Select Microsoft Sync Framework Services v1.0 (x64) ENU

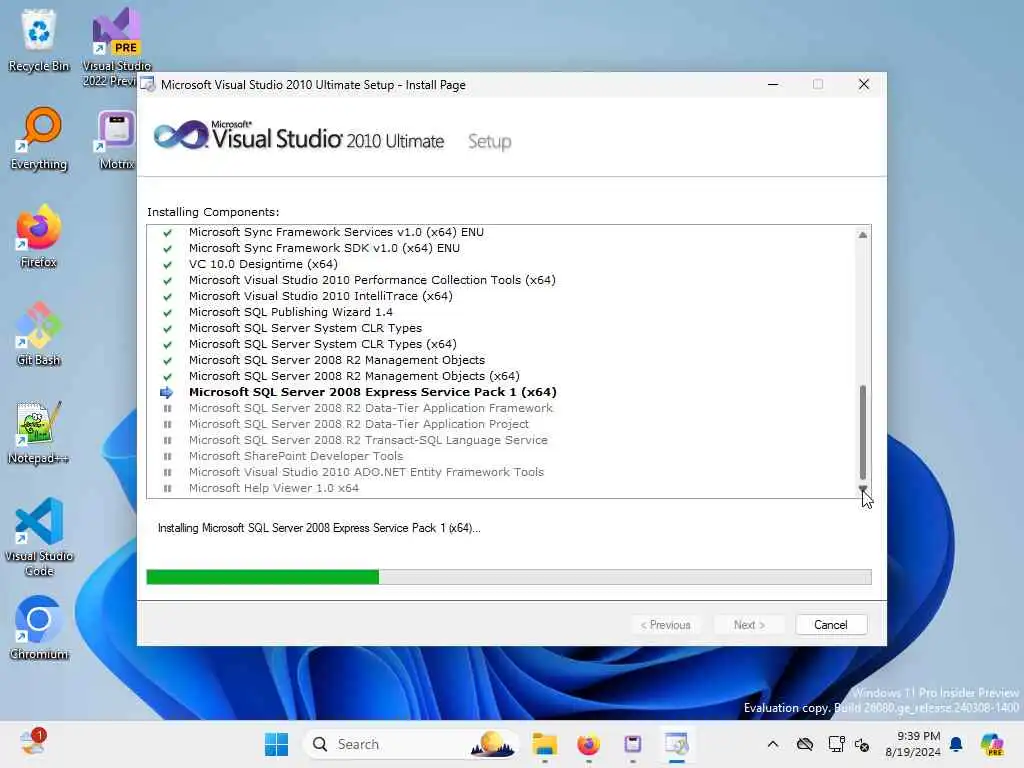336,232
